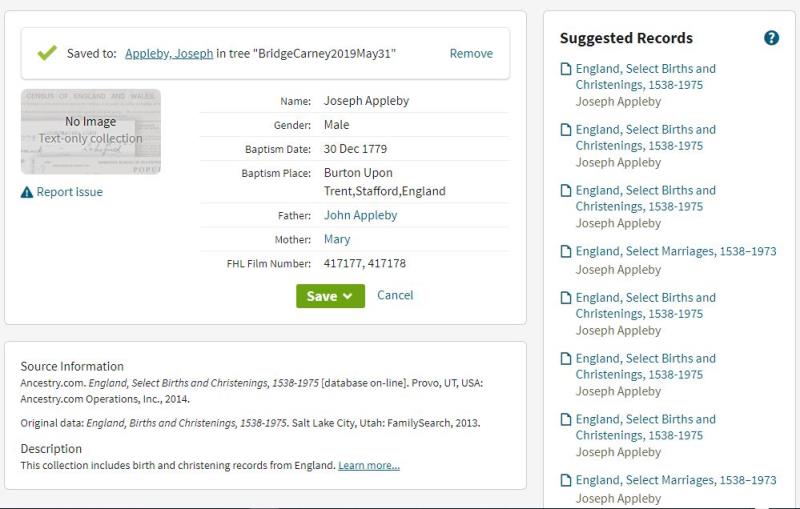Click the Gender value Male

point(336,125)
